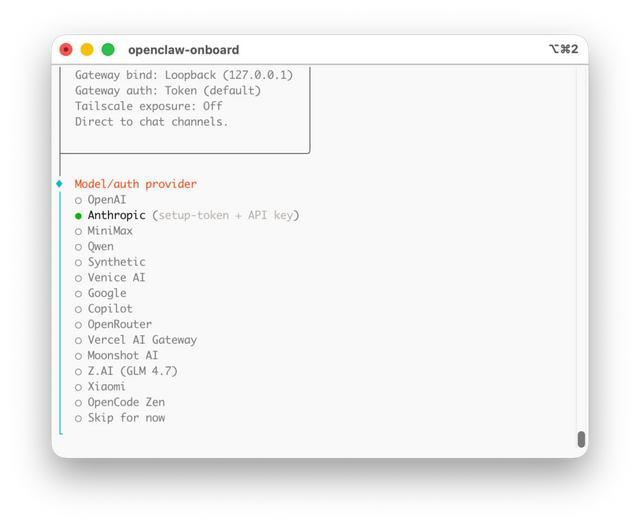Choose Xiaomi from the list
Viewport: 640px width, 526px height.
(106, 386)
